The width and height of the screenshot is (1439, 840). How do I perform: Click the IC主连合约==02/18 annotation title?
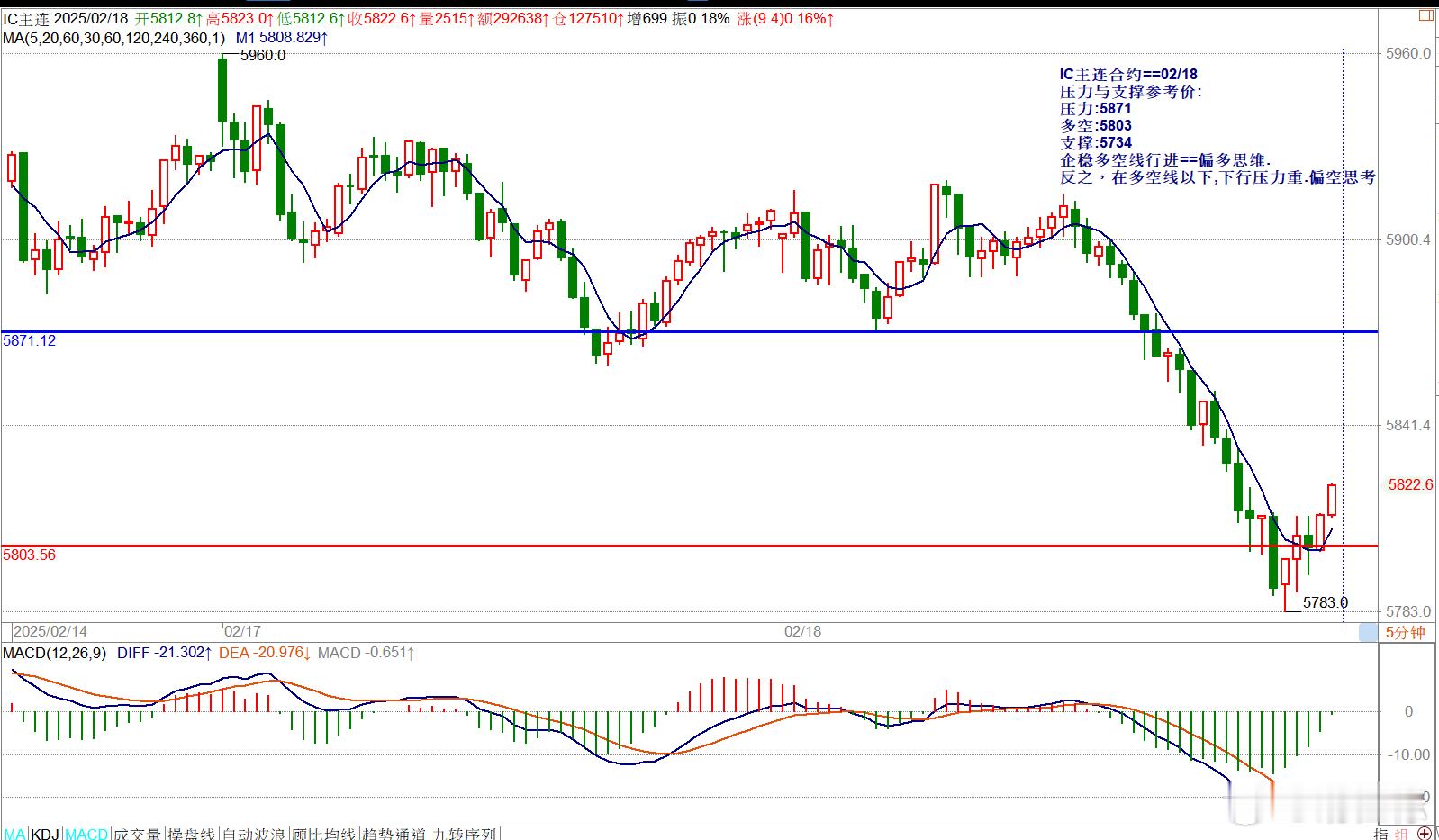[1128, 74]
